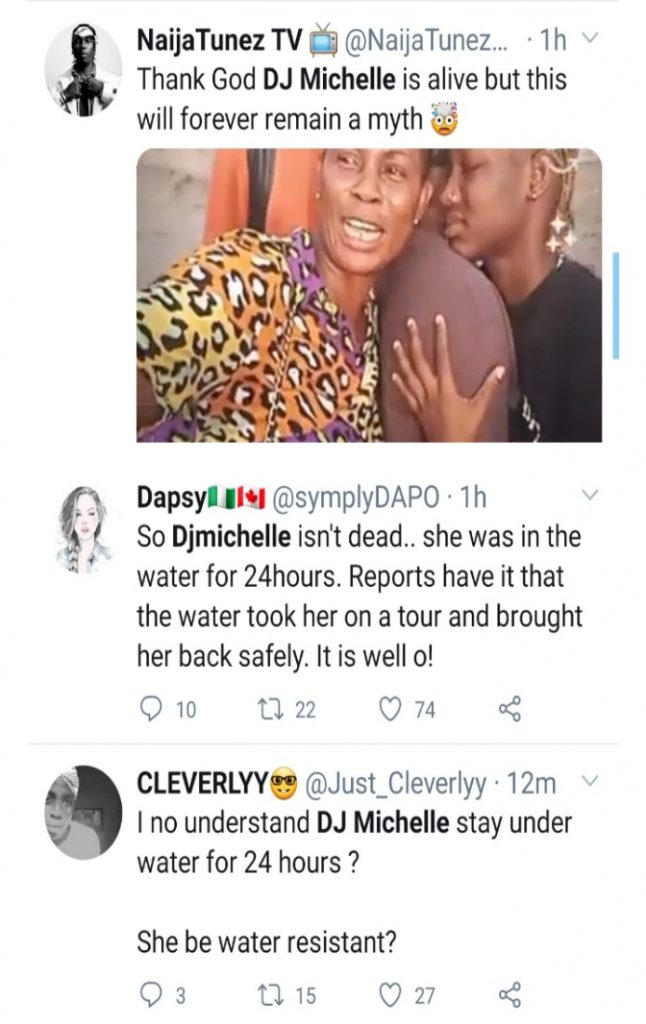This screenshot has width=646, height=1024.
Task: Share CLEVERLYY's tweet using share icon
Action: [x=509, y=994]
